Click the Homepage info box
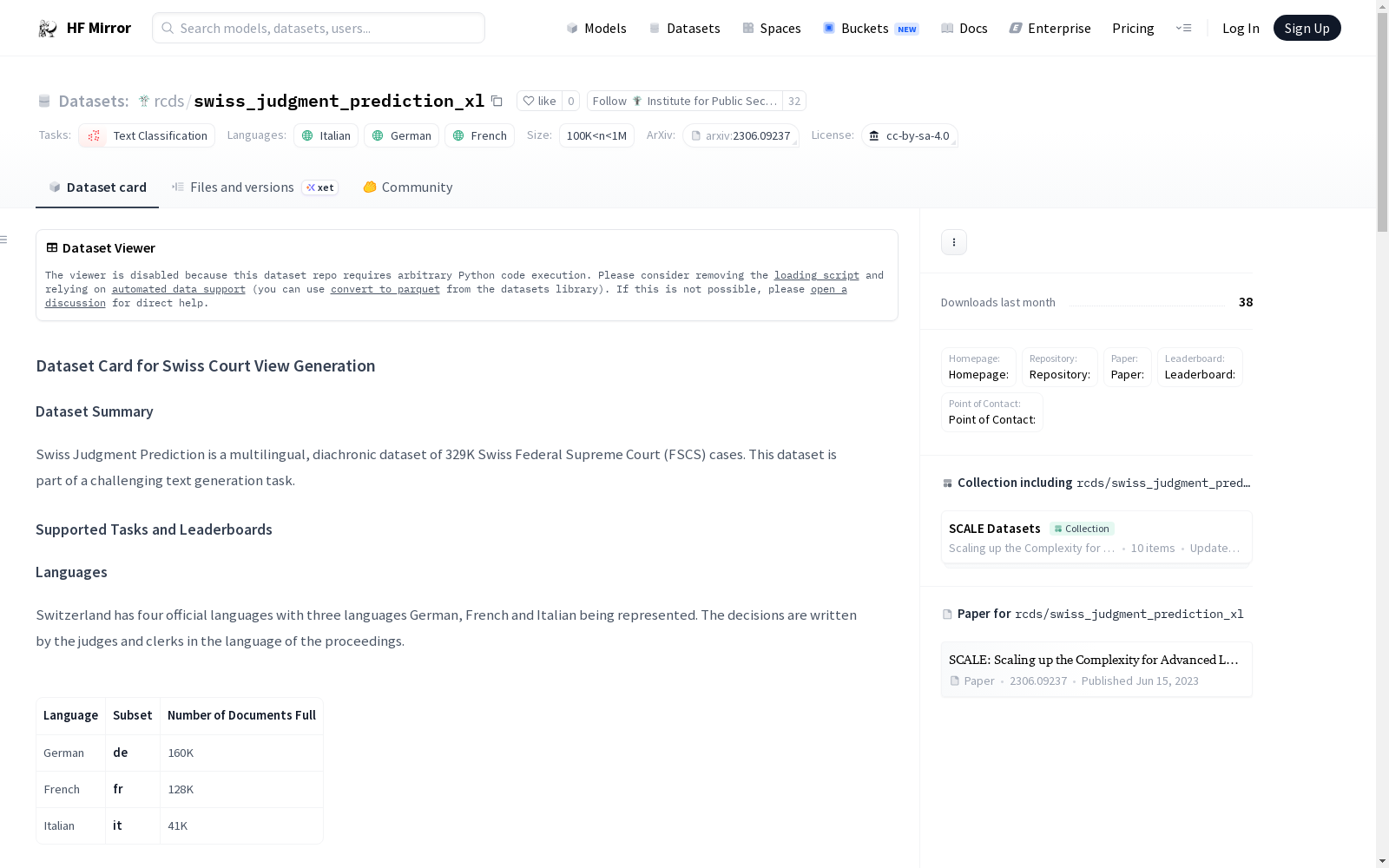Screen dimensions: 1389x868 [978, 367]
